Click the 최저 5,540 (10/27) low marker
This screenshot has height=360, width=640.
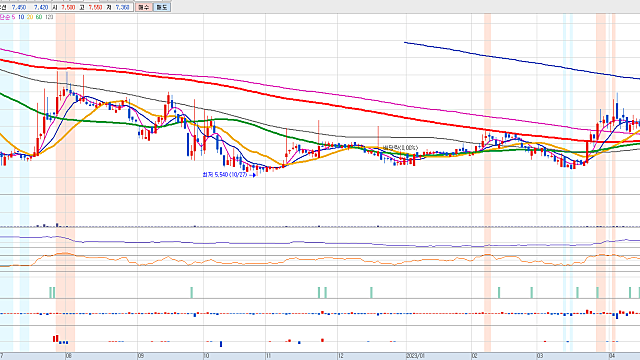[x=229, y=175]
